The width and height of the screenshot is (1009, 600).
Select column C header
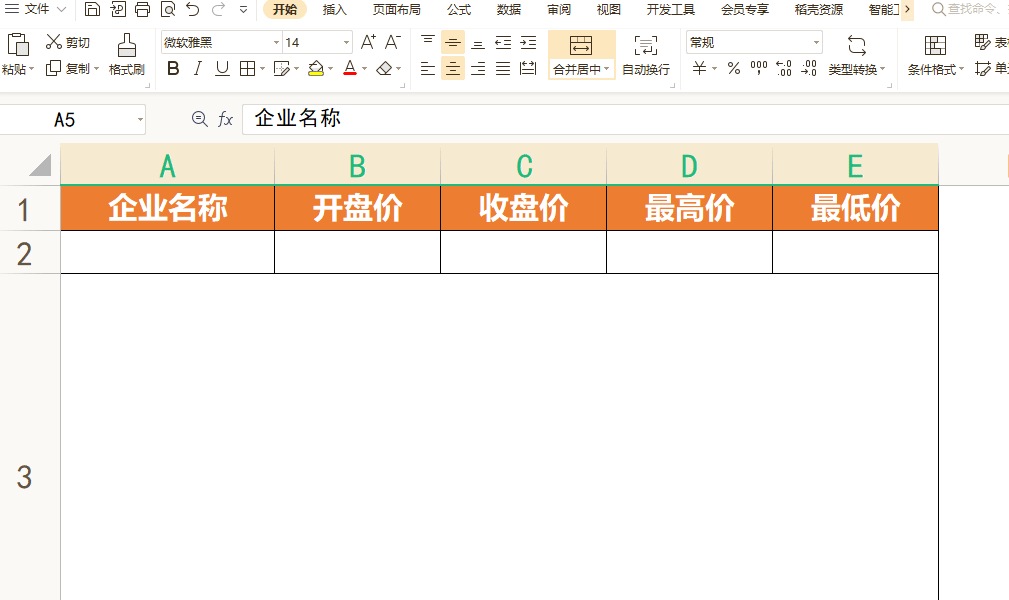tap(524, 165)
